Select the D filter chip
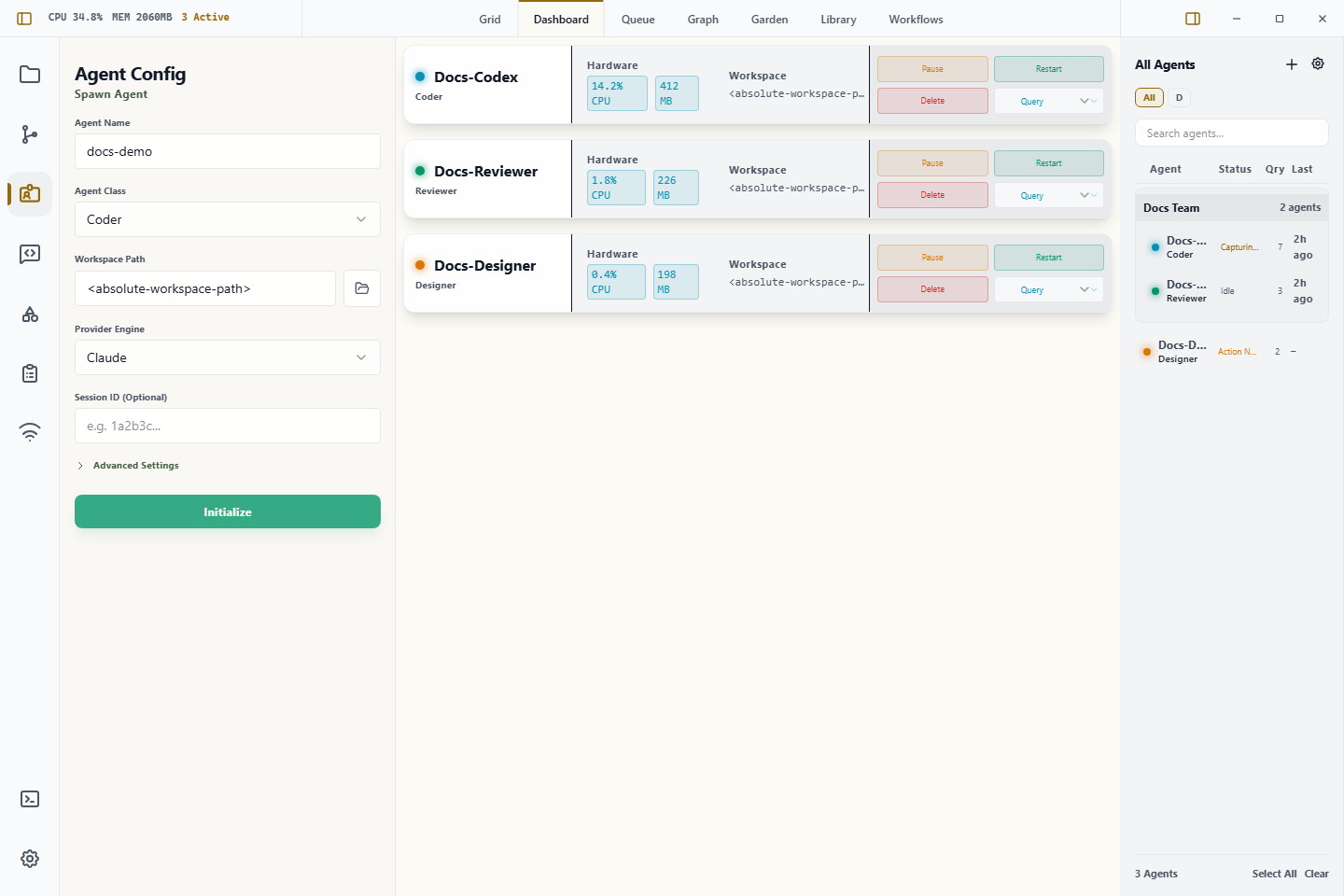 point(1179,98)
